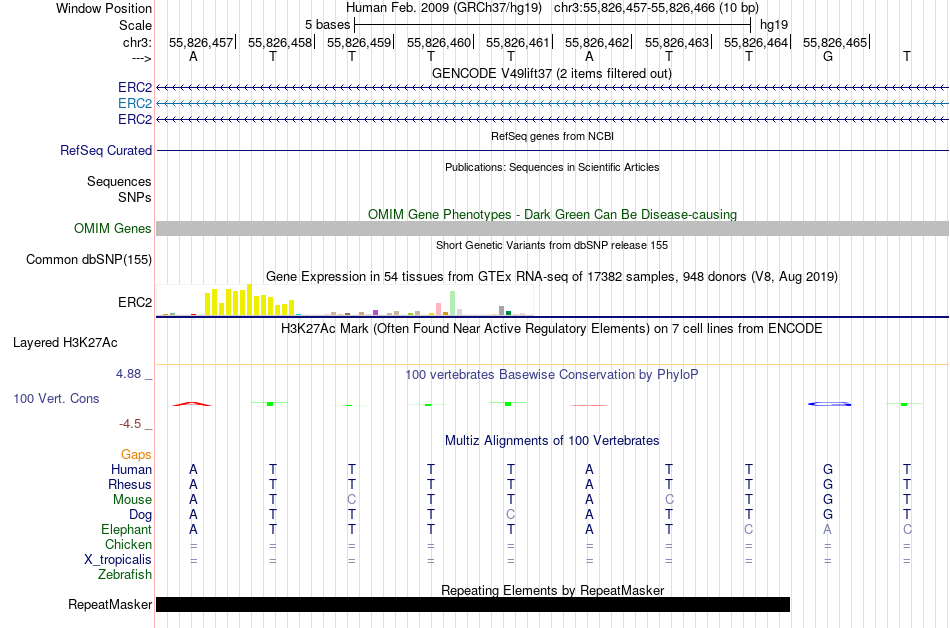Click the 5 bases scale bar
Image resolution: width=950 pixels, height=628 pixels.
[x=552, y=25]
